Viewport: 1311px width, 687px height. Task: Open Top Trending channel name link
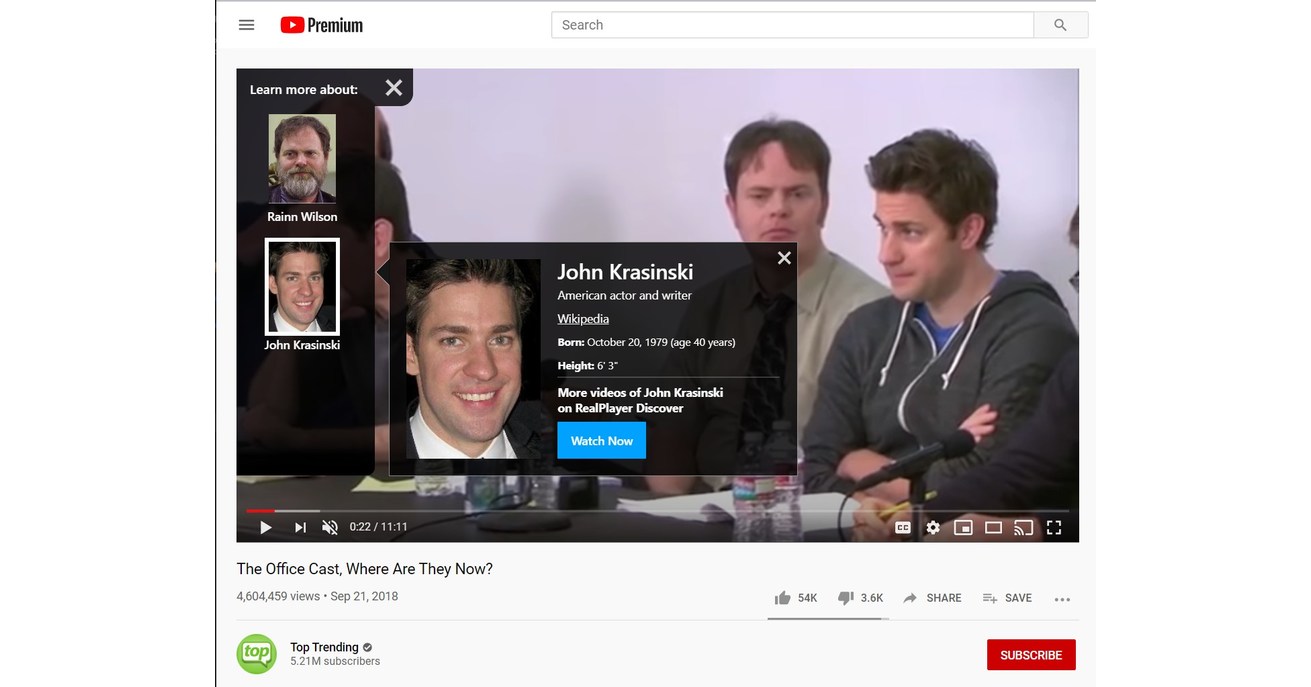324,647
